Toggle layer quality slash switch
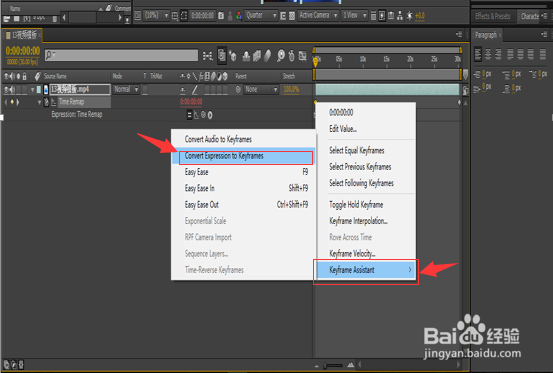553x373 pixels. click(x=195, y=90)
